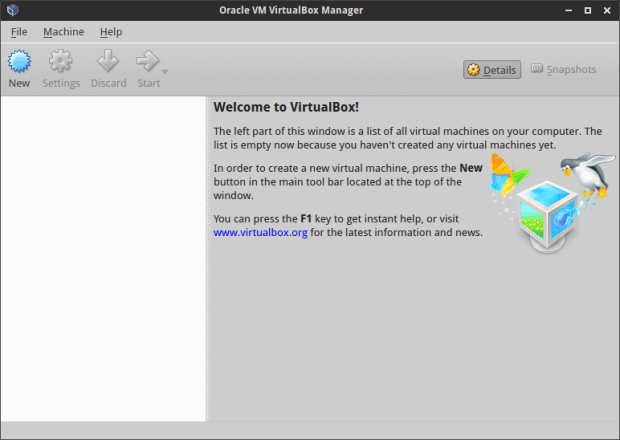
Task: Minimize the VirtualBox Manager window
Action: (569, 10)
